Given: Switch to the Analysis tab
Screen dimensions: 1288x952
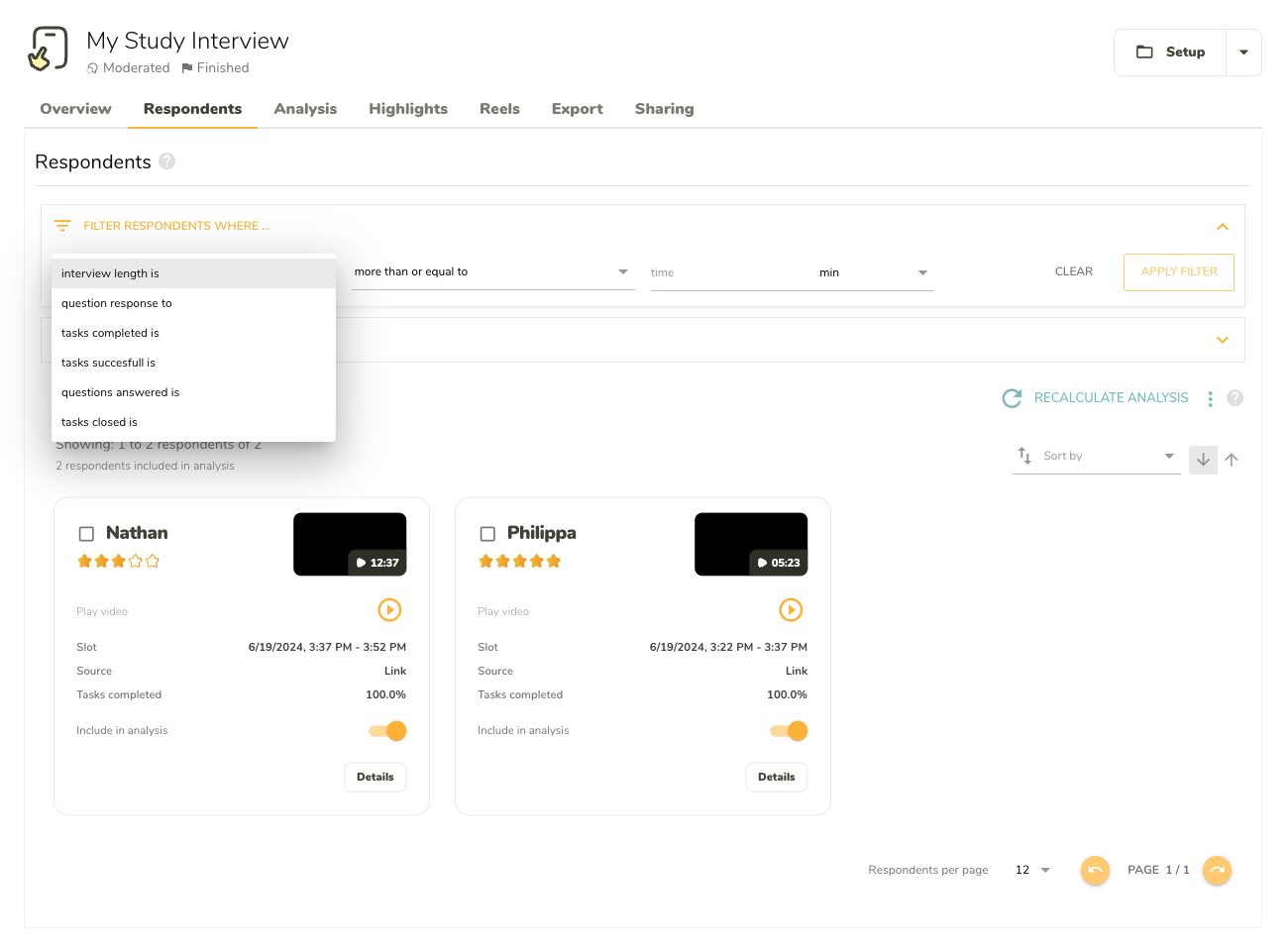Looking at the screenshot, I should (305, 109).
